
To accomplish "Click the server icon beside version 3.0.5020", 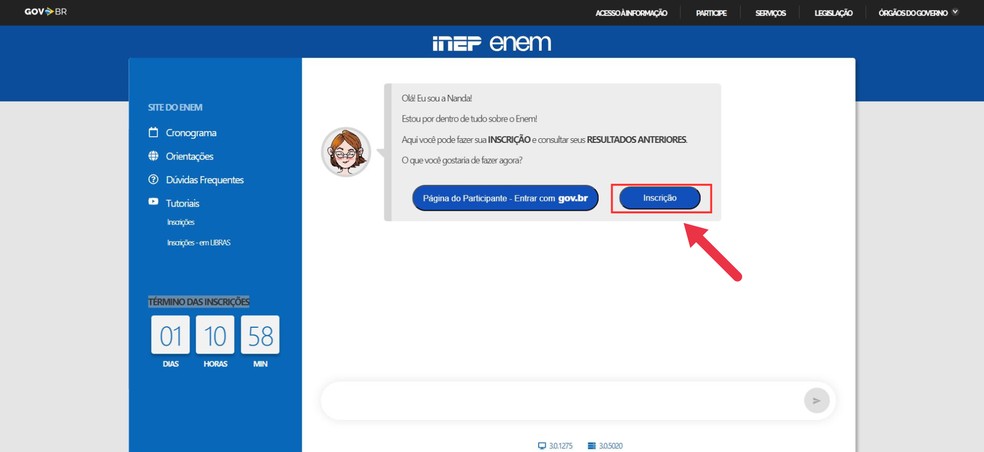I will click(591, 446).
